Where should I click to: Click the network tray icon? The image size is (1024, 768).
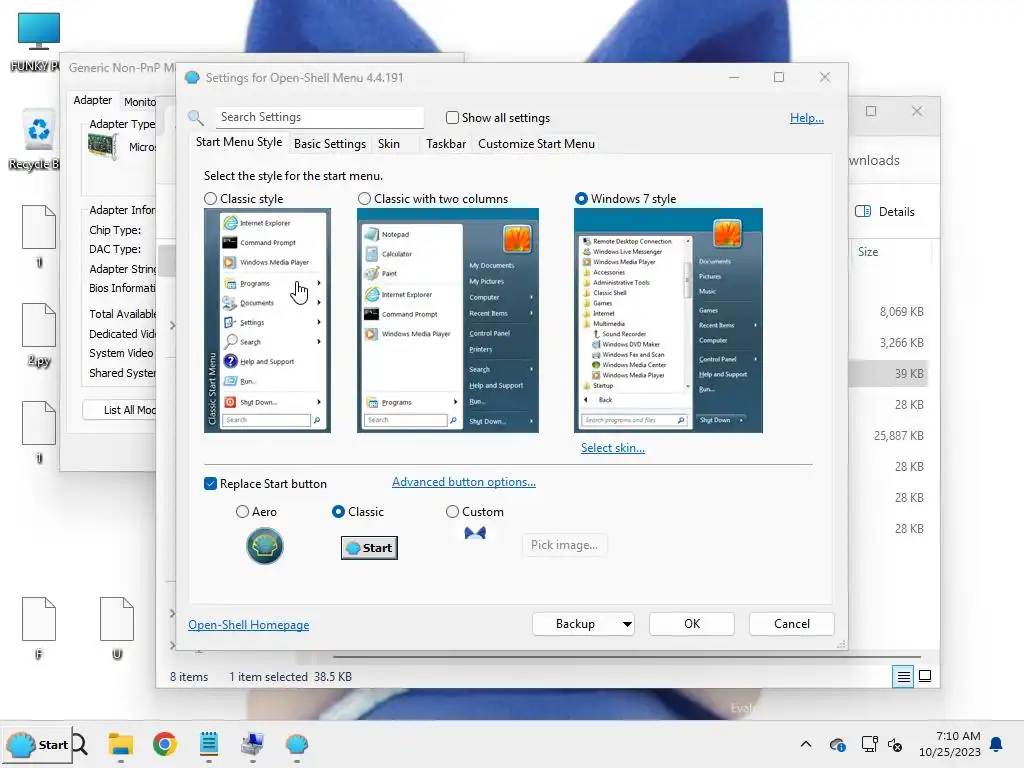tap(869, 744)
